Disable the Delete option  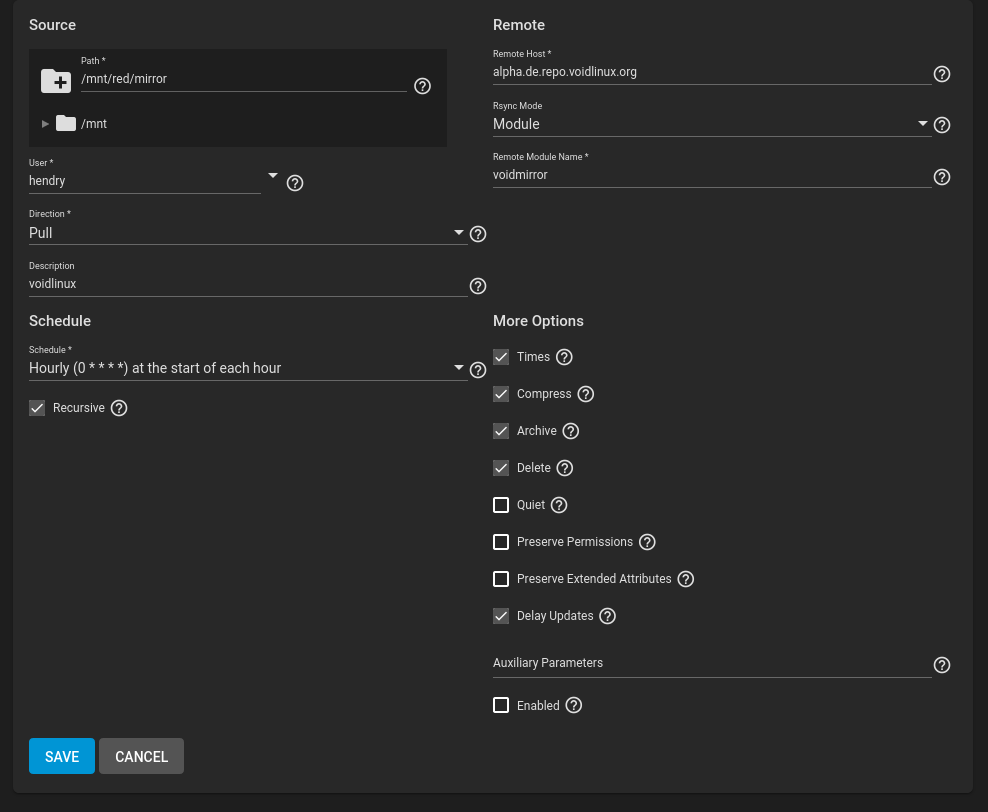coord(501,468)
